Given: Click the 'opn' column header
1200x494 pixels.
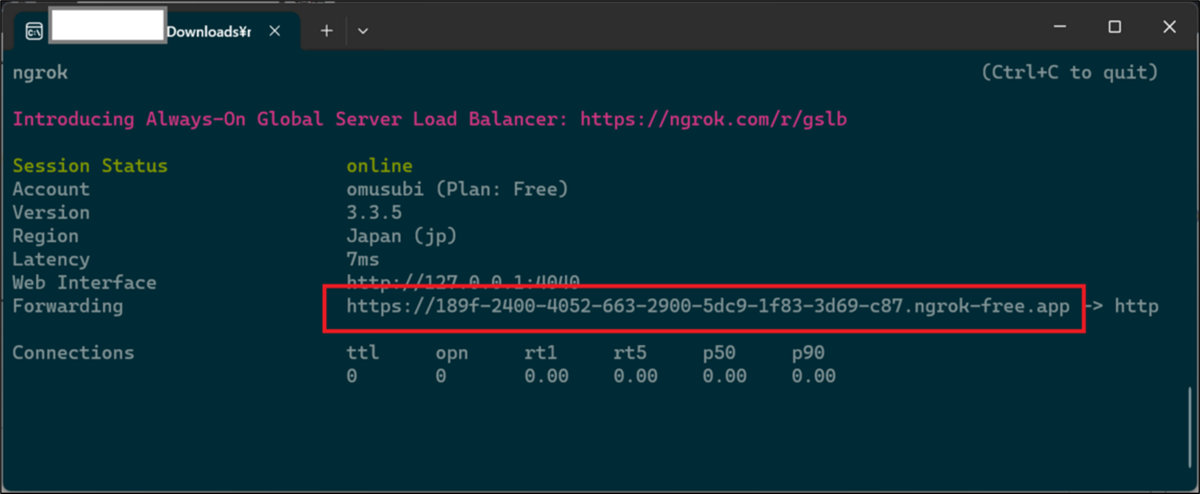Looking at the screenshot, I should coord(452,353).
